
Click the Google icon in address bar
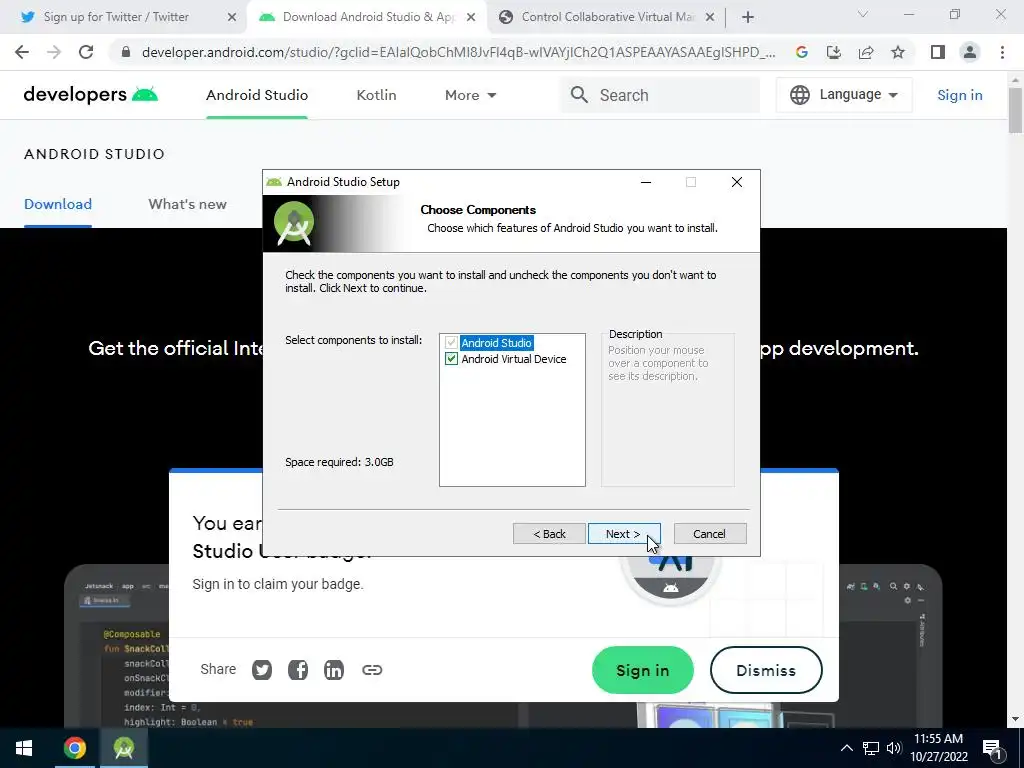[x=802, y=52]
